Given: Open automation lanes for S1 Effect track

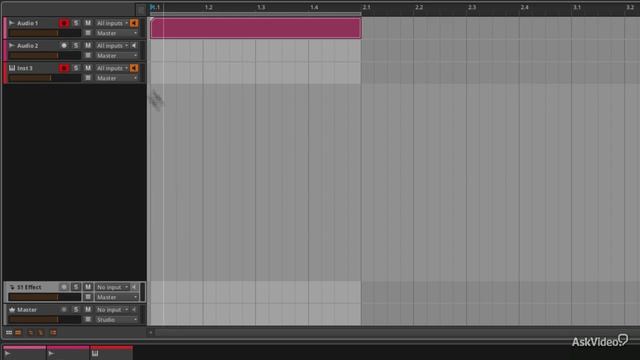Looking at the screenshot, I should coord(88,297).
